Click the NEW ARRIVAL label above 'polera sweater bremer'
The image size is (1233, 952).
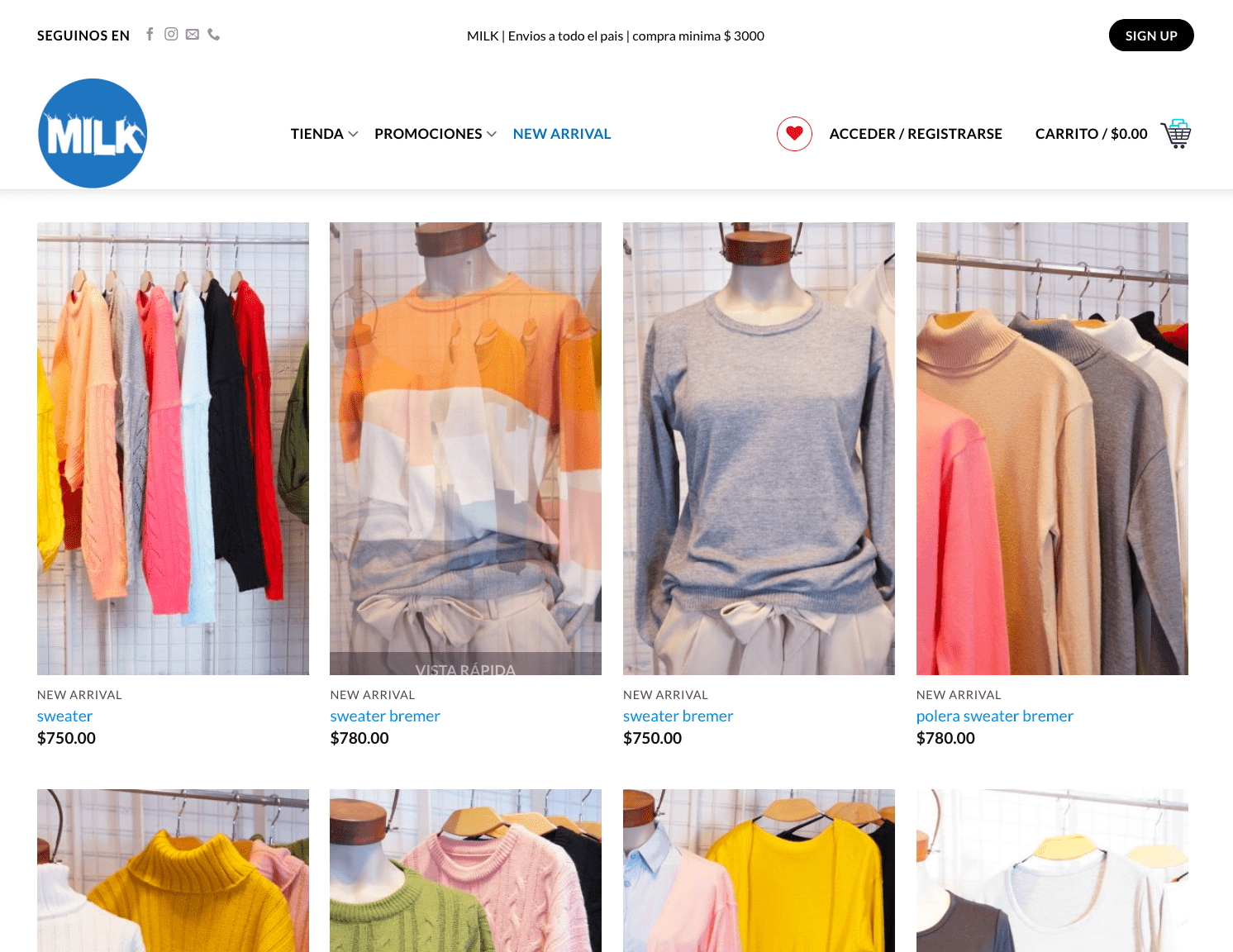pyautogui.click(x=959, y=695)
